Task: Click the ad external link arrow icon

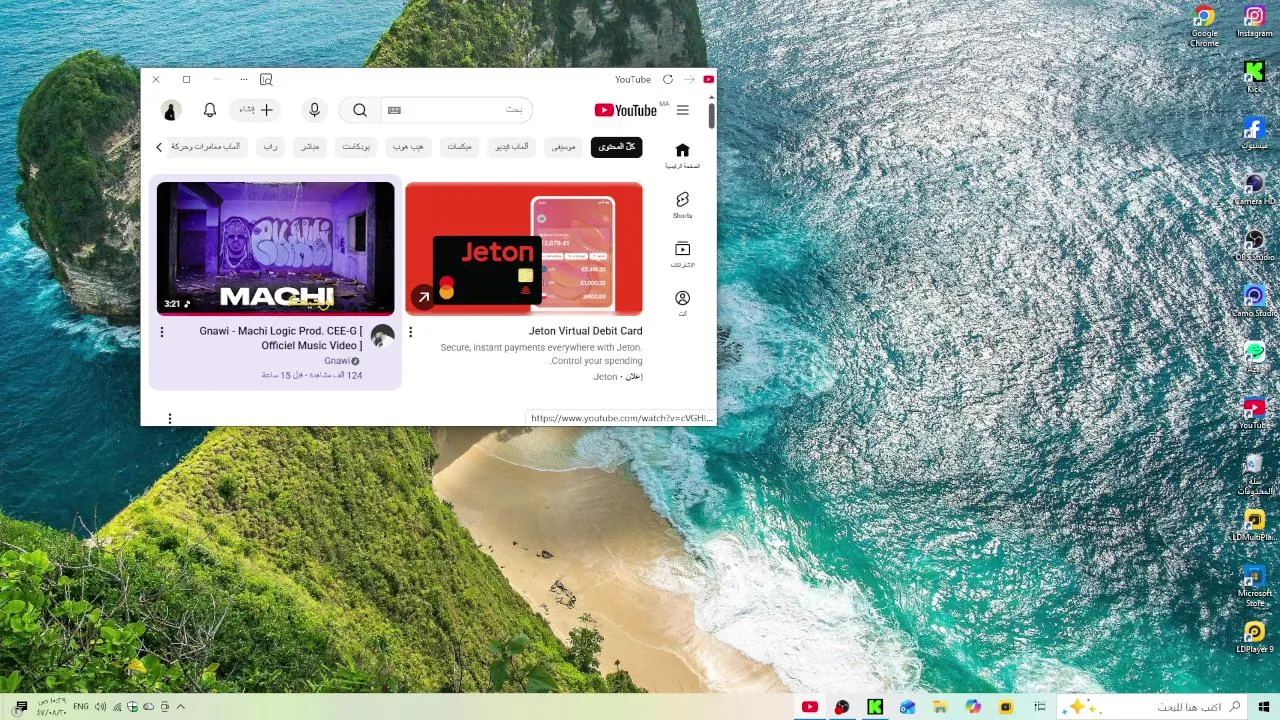Action: pyautogui.click(x=423, y=297)
